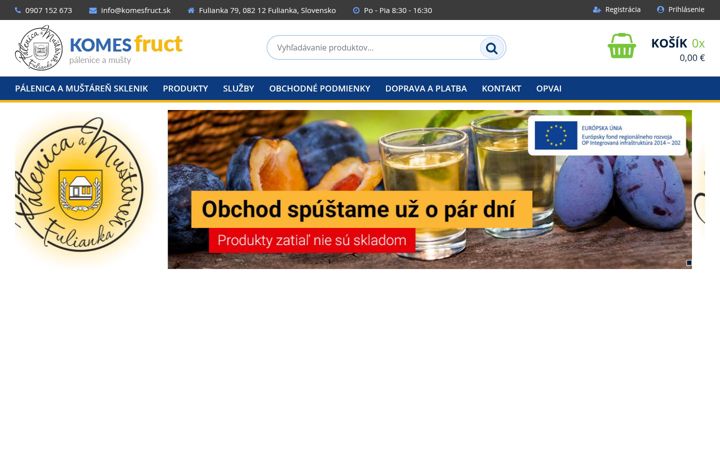This screenshot has width=720, height=450.
Task: Open the OPVAI menu item
Action: 549,89
